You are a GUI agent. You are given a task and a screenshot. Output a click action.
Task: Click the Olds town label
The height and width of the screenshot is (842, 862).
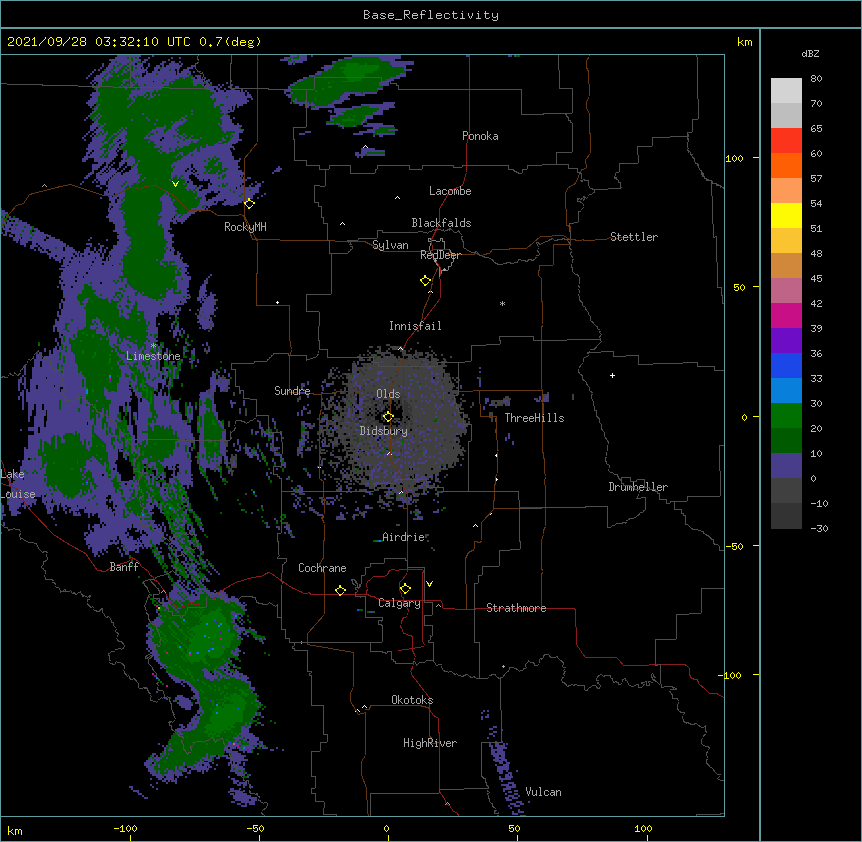388,394
